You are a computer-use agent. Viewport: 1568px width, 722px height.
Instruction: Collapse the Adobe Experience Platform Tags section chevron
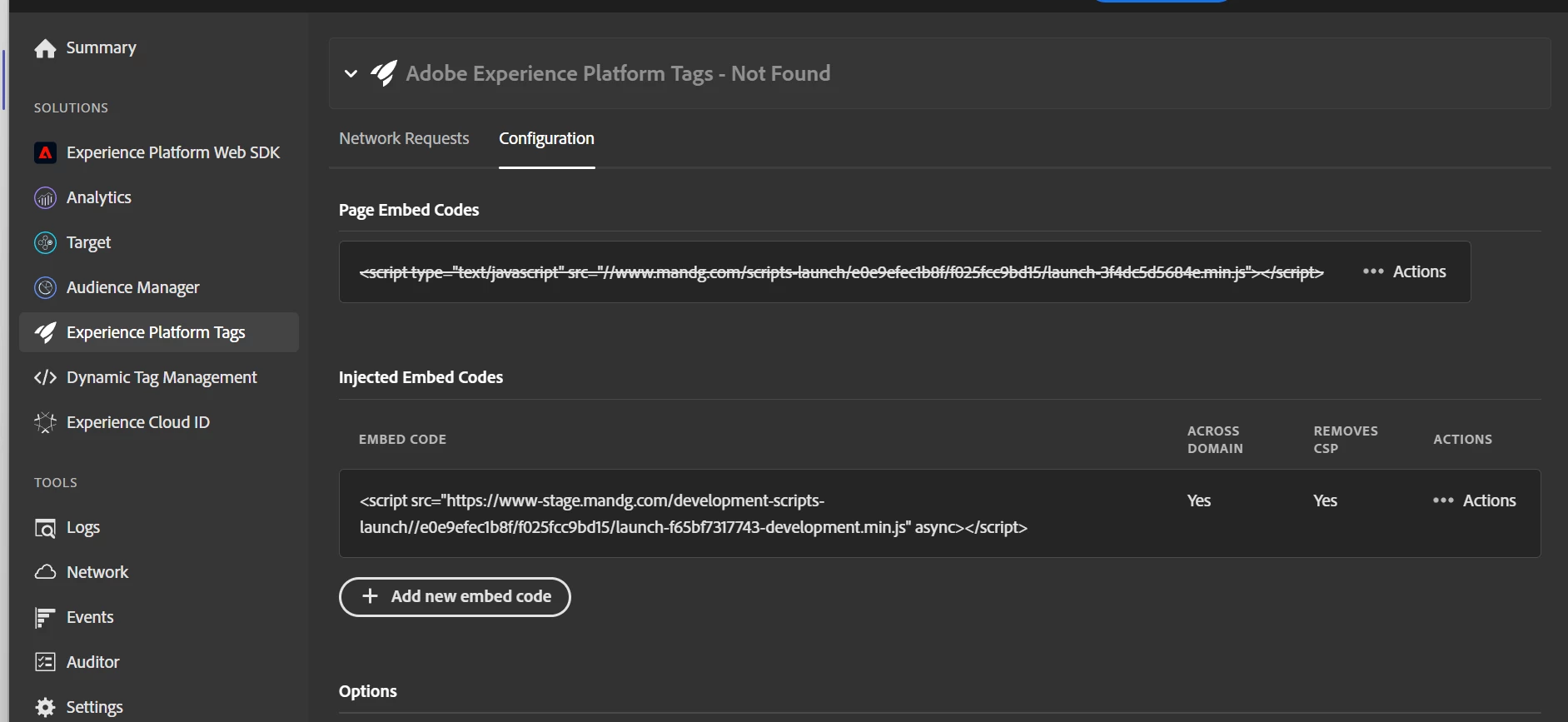click(351, 73)
